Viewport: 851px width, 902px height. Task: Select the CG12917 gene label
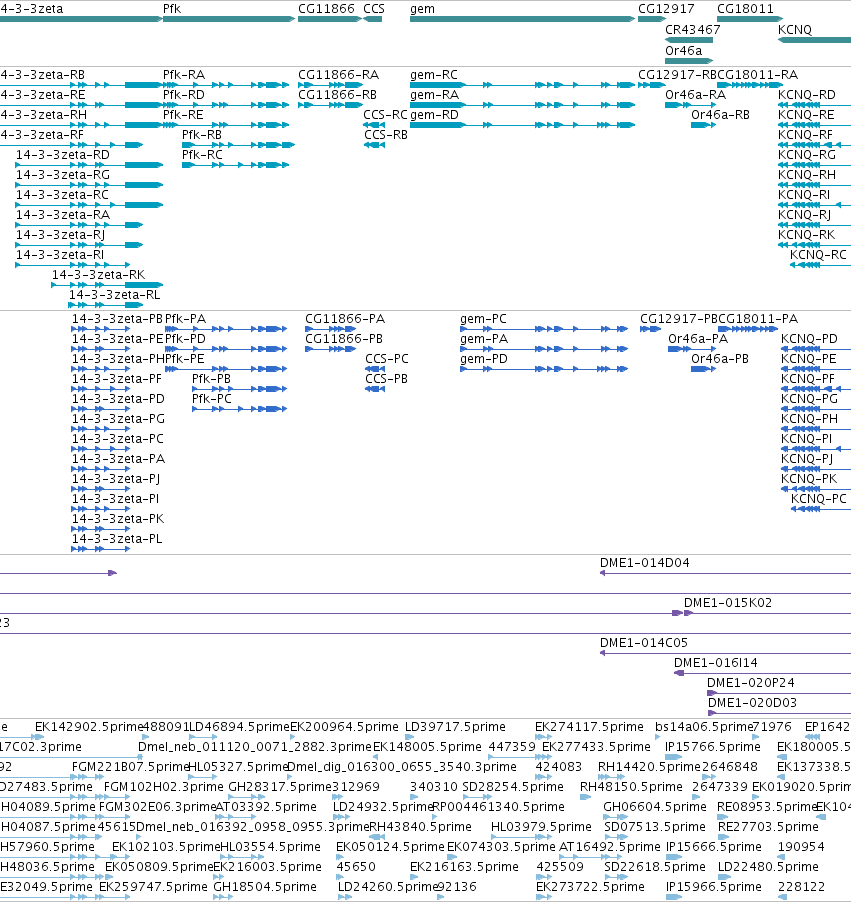point(666,9)
